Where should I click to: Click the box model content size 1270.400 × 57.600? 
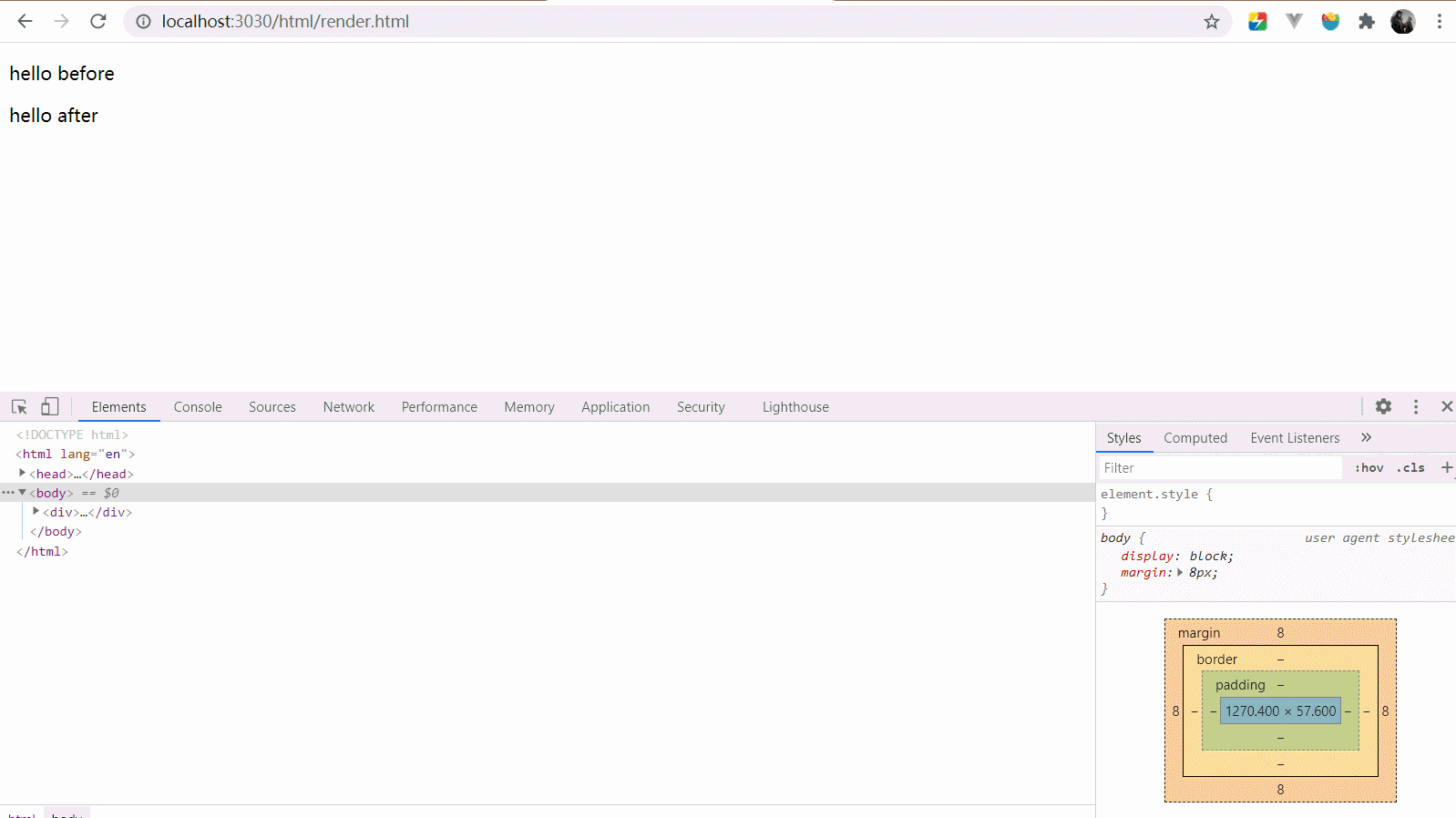click(x=1280, y=711)
